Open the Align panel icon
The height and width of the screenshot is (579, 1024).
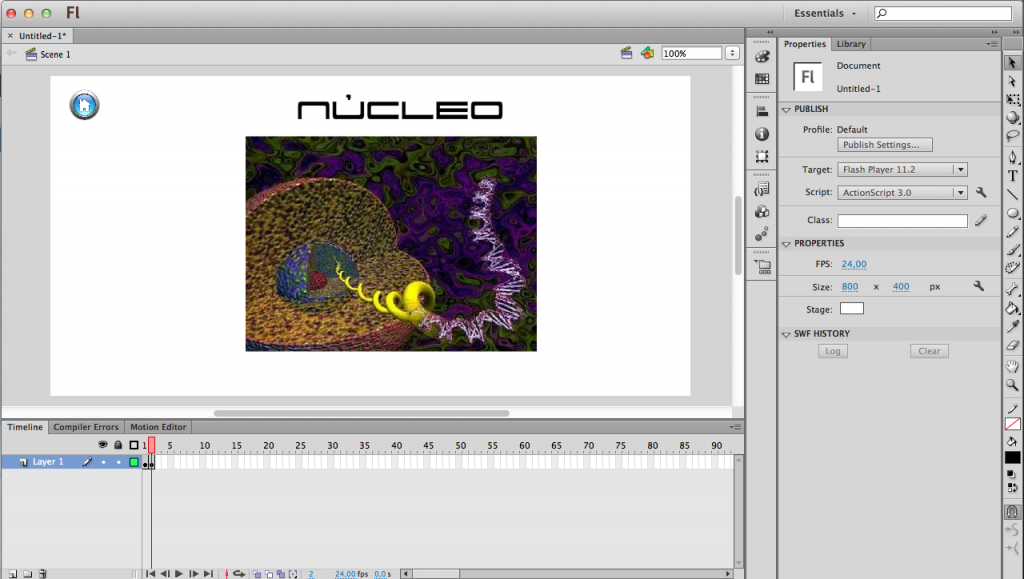click(x=761, y=112)
